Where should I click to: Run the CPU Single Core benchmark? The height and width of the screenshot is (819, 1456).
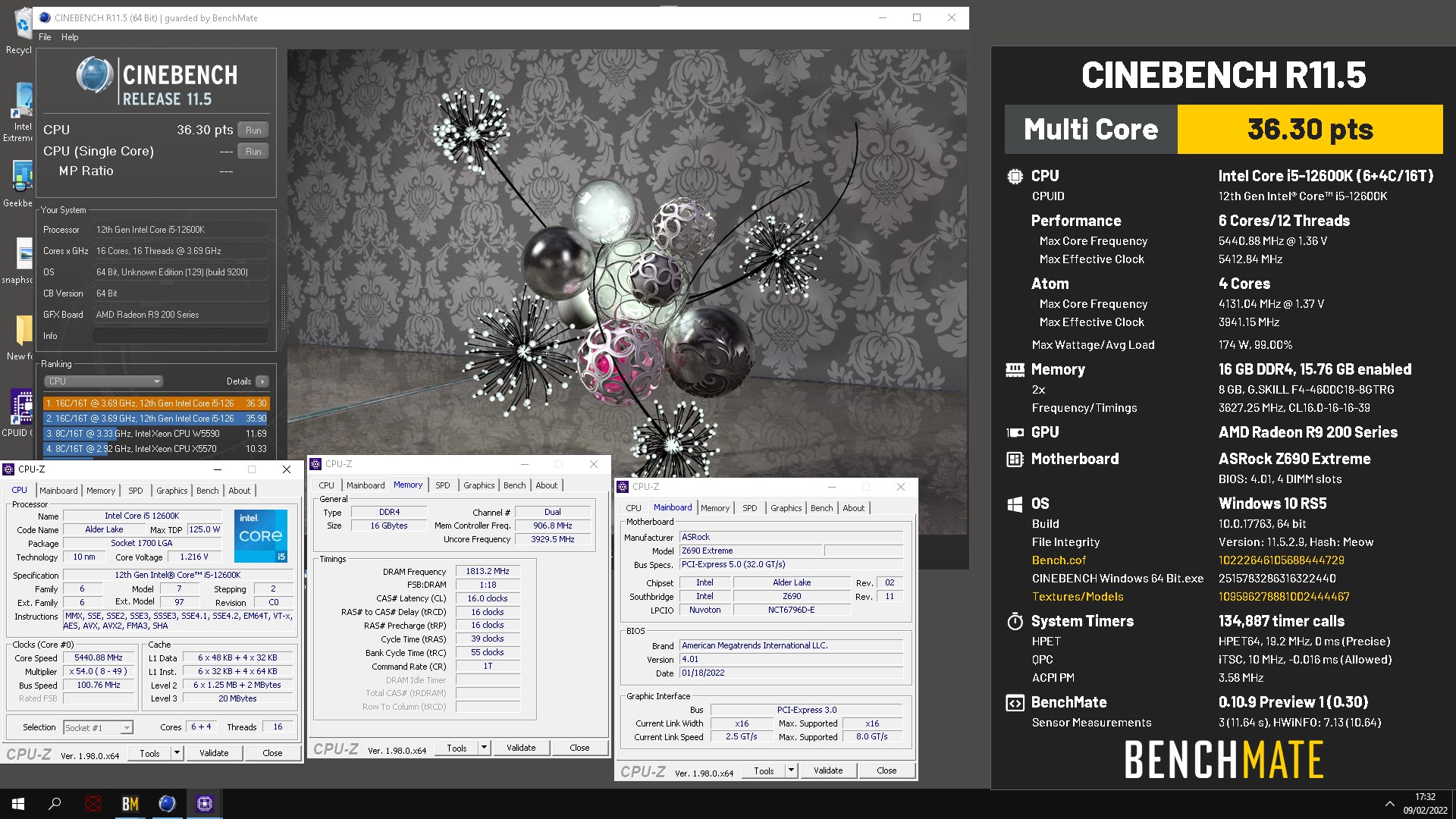[x=253, y=152]
